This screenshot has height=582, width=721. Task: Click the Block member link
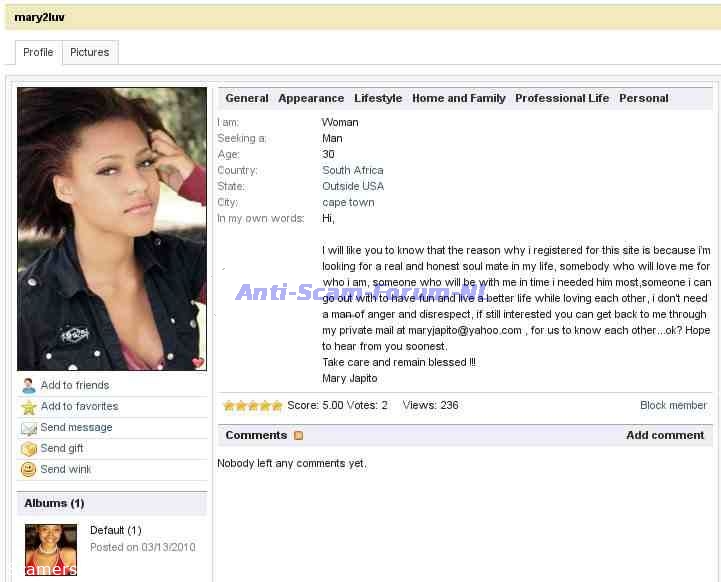tap(673, 406)
